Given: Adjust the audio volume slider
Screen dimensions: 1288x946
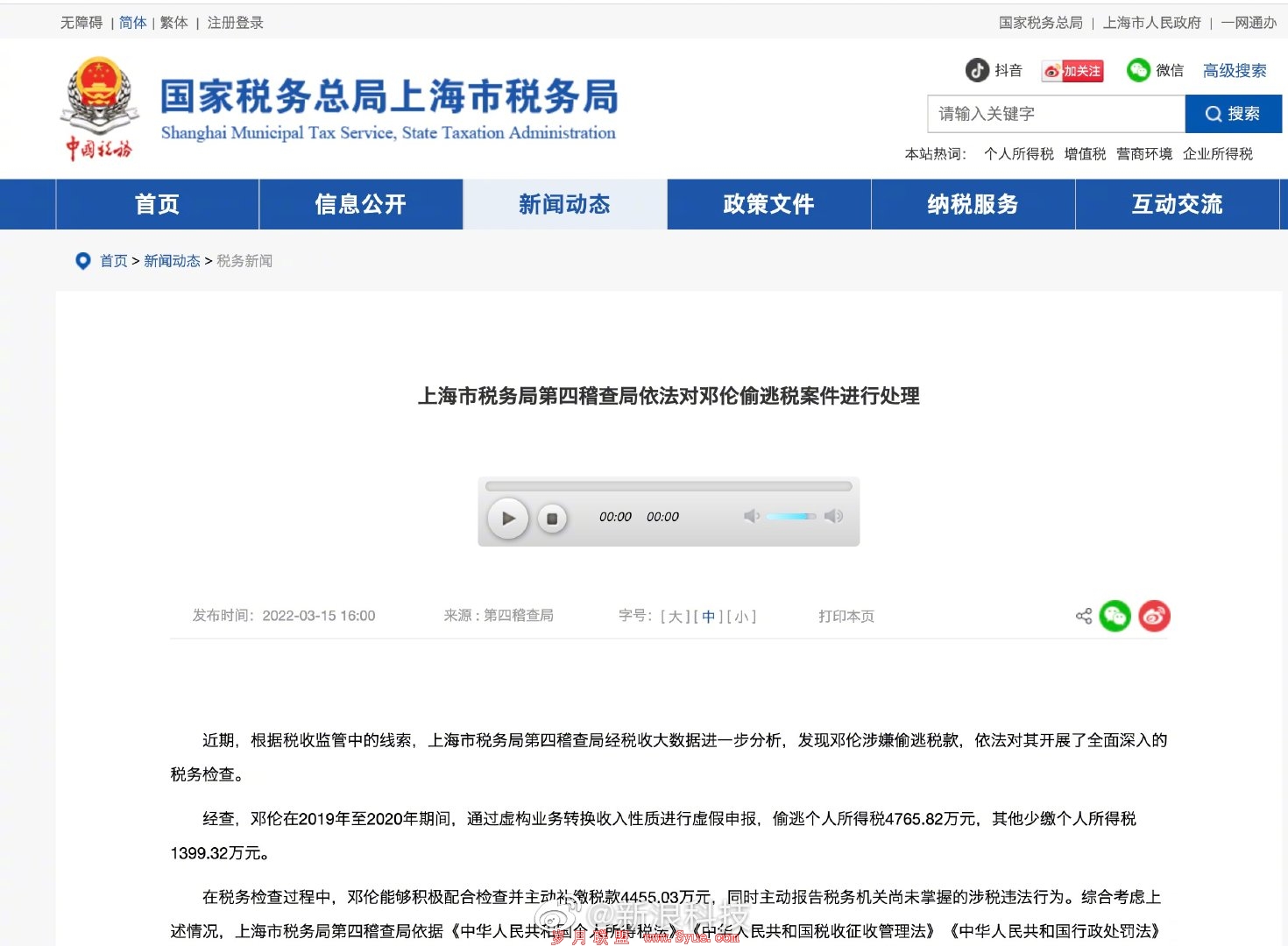Looking at the screenshot, I should 791,516.
